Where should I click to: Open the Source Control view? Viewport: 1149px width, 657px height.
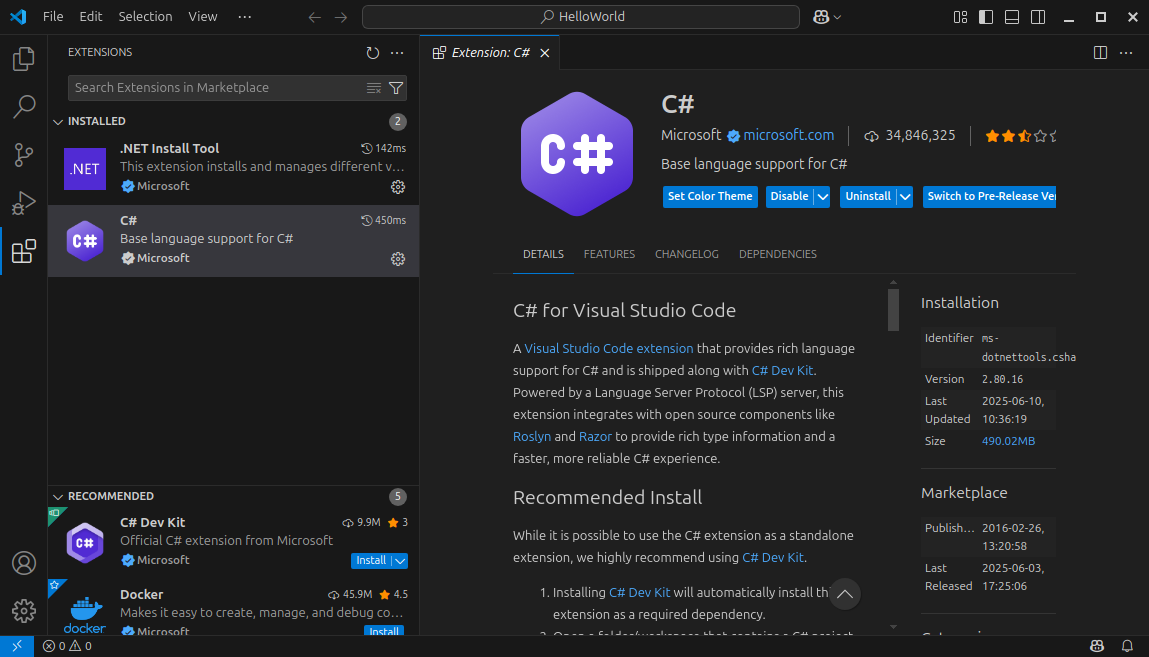click(x=23, y=155)
